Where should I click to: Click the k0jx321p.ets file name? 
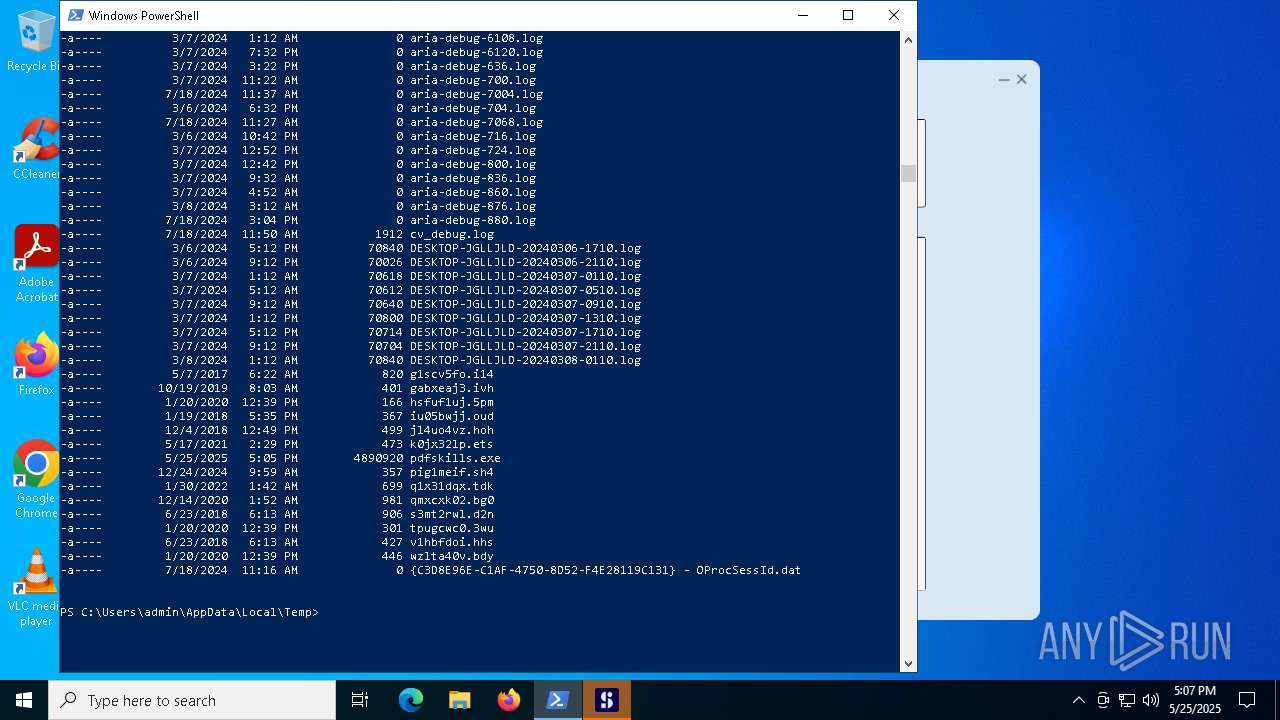(x=452, y=444)
